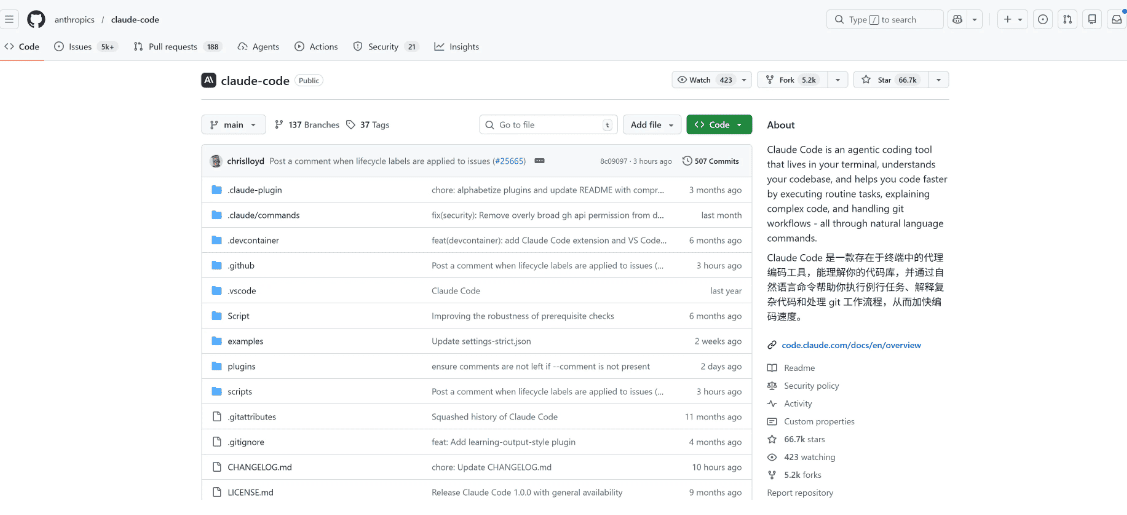Open the Copilot chat icon
The height and width of the screenshot is (515, 1127).
click(x=958, y=19)
